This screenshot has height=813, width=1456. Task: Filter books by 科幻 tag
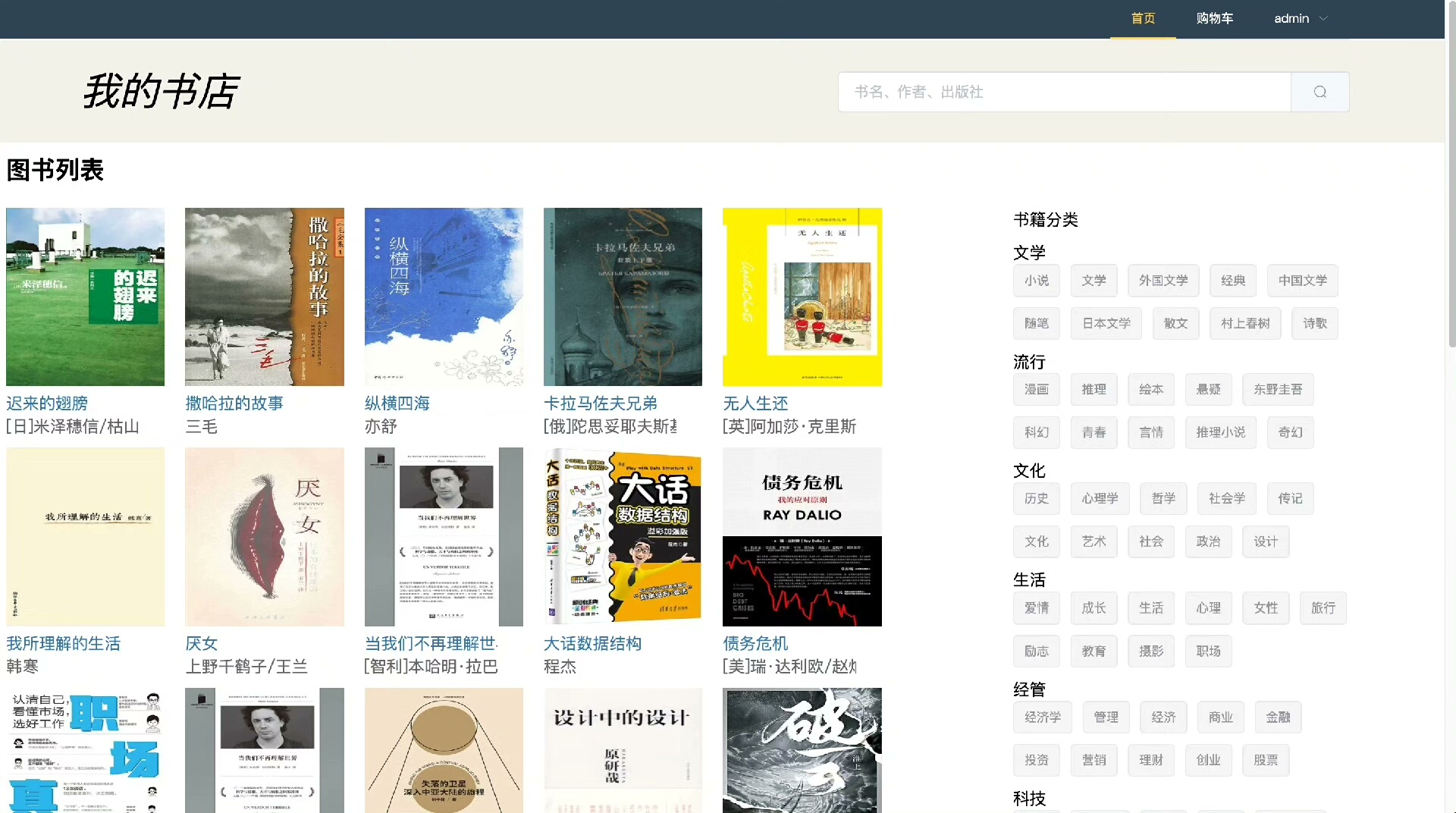click(1037, 433)
